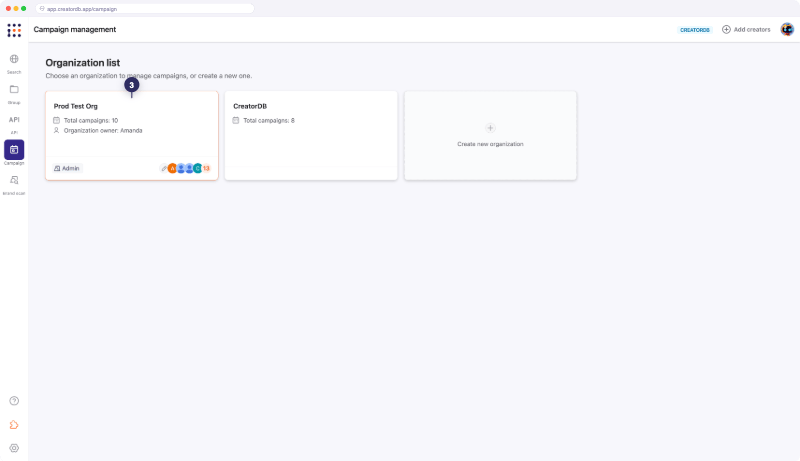Select 'Create new organization' card label
This screenshot has width=800, height=461.
(x=490, y=144)
